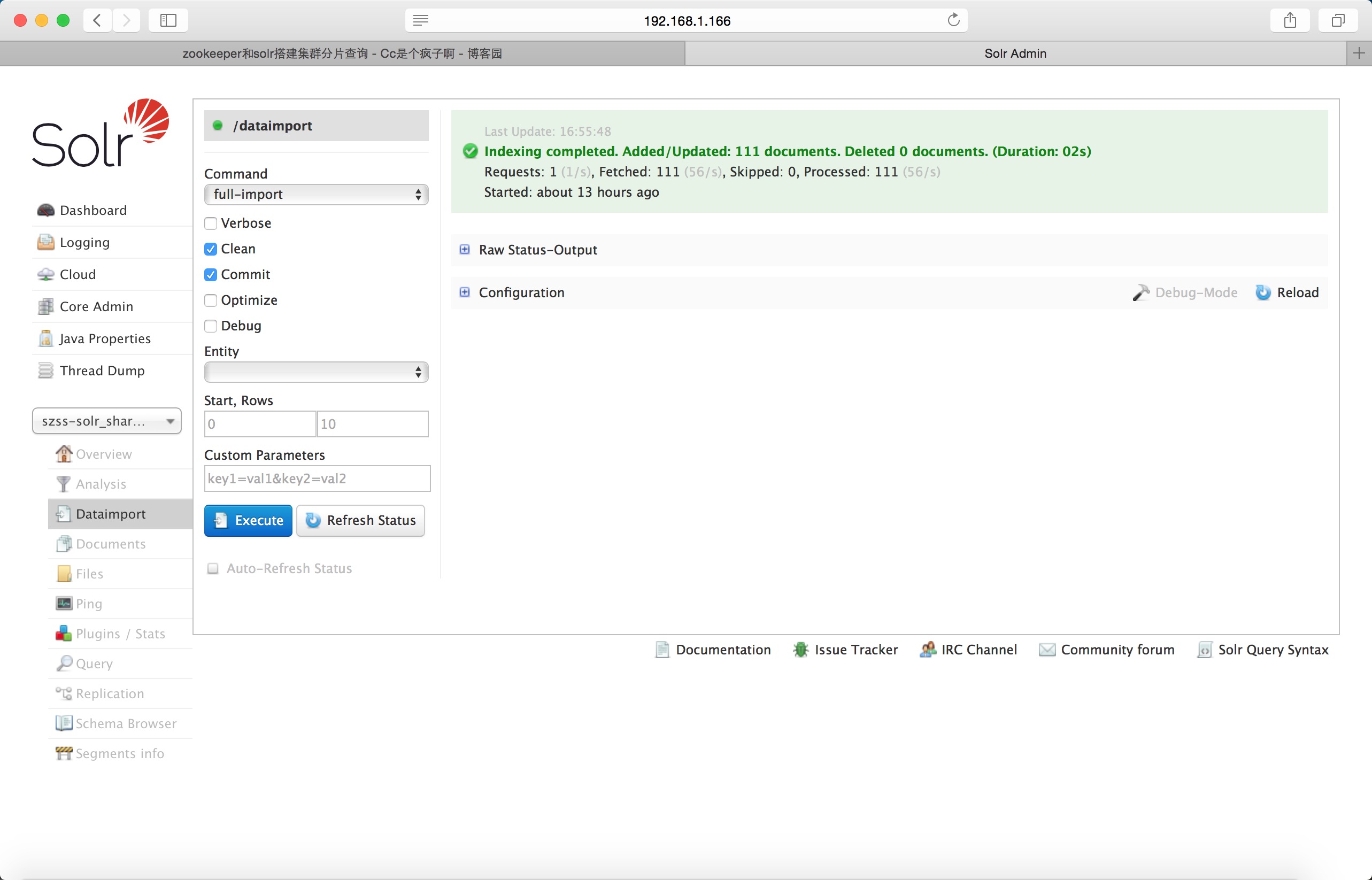Image resolution: width=1372 pixels, height=880 pixels.
Task: Click the 'Last Update: 16:55:48' text
Action: pos(548,132)
